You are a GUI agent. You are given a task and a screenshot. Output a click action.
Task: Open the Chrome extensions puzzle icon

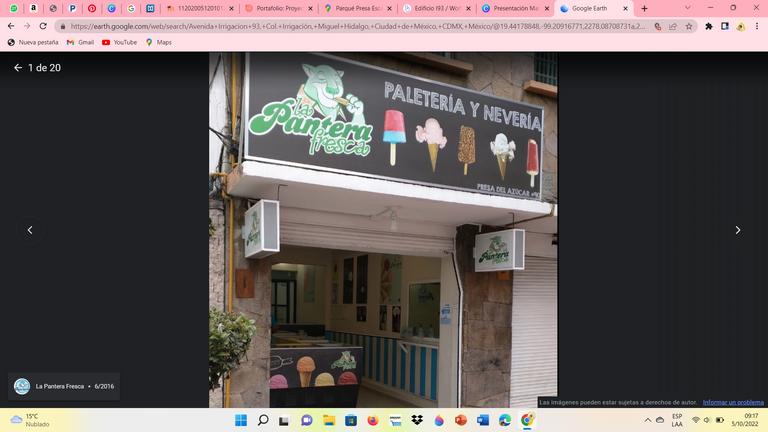tap(709, 26)
